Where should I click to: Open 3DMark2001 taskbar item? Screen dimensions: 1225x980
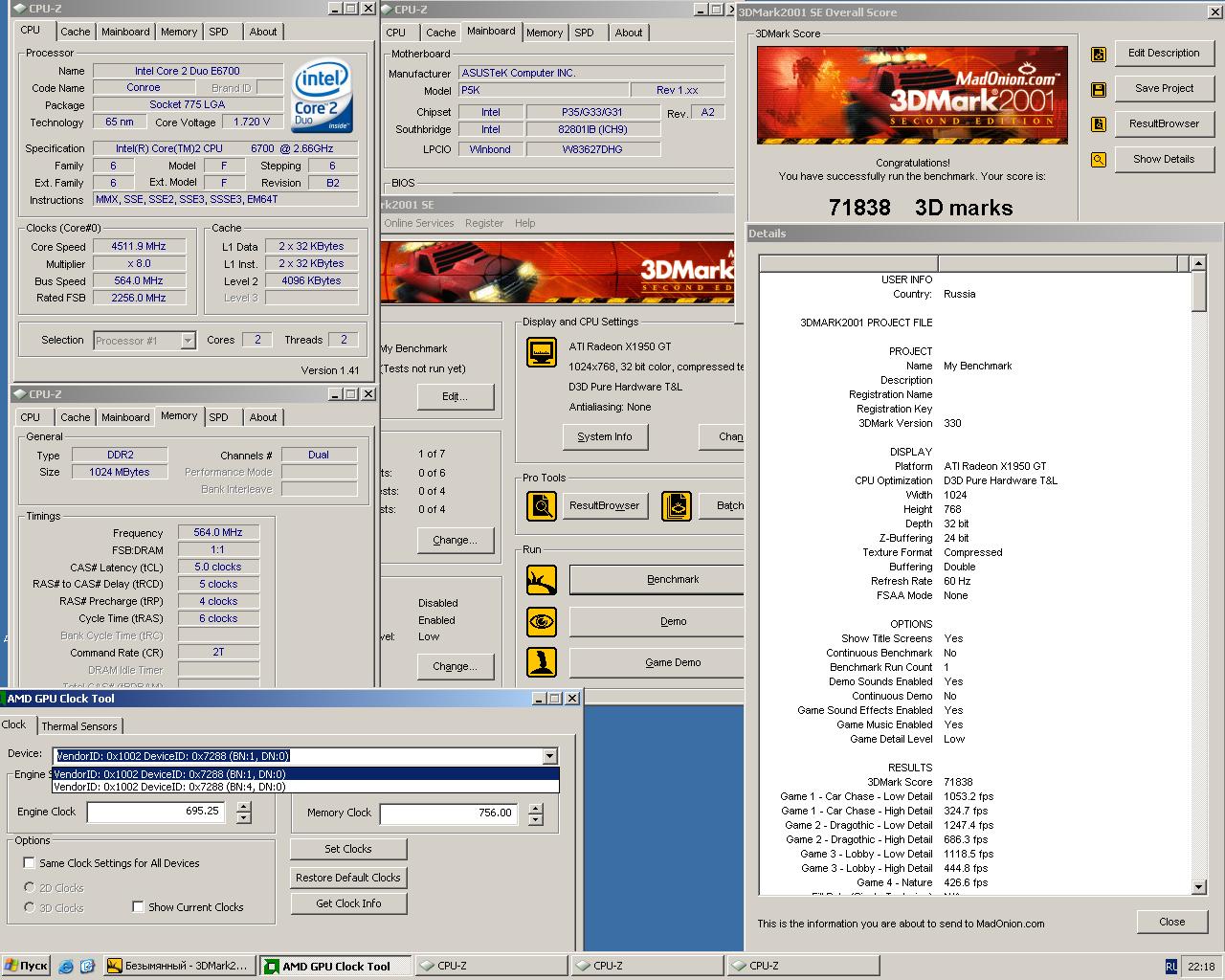click(180, 966)
